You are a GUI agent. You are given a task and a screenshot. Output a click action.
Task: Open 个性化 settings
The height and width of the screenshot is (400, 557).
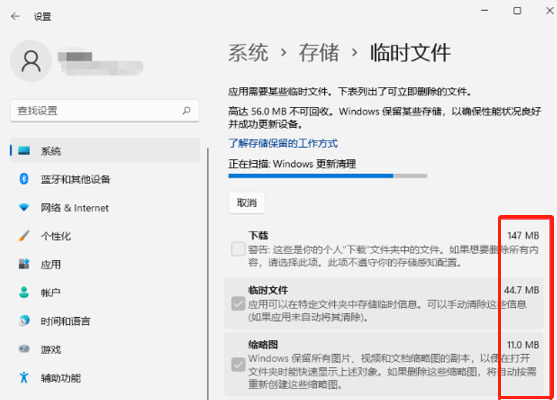coord(105,236)
